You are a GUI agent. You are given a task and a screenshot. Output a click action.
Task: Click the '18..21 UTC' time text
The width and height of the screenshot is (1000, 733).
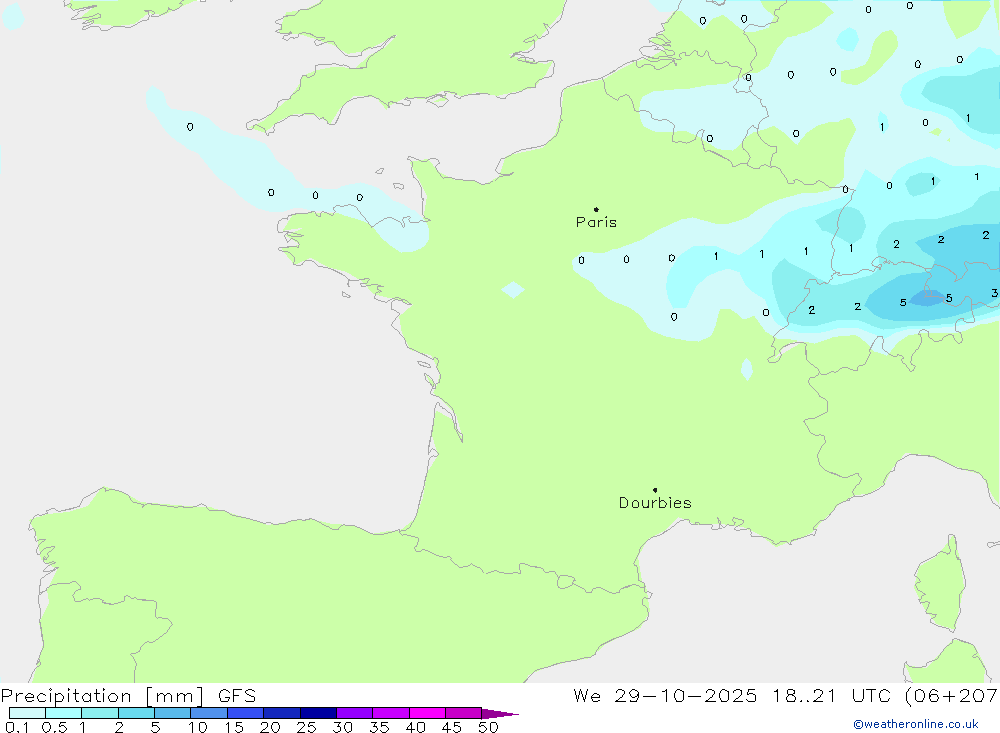click(x=831, y=696)
